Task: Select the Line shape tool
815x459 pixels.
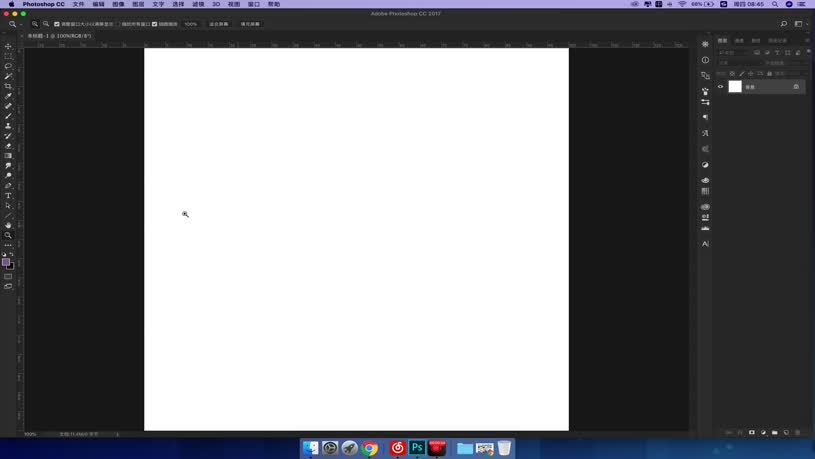Action: (x=8, y=216)
